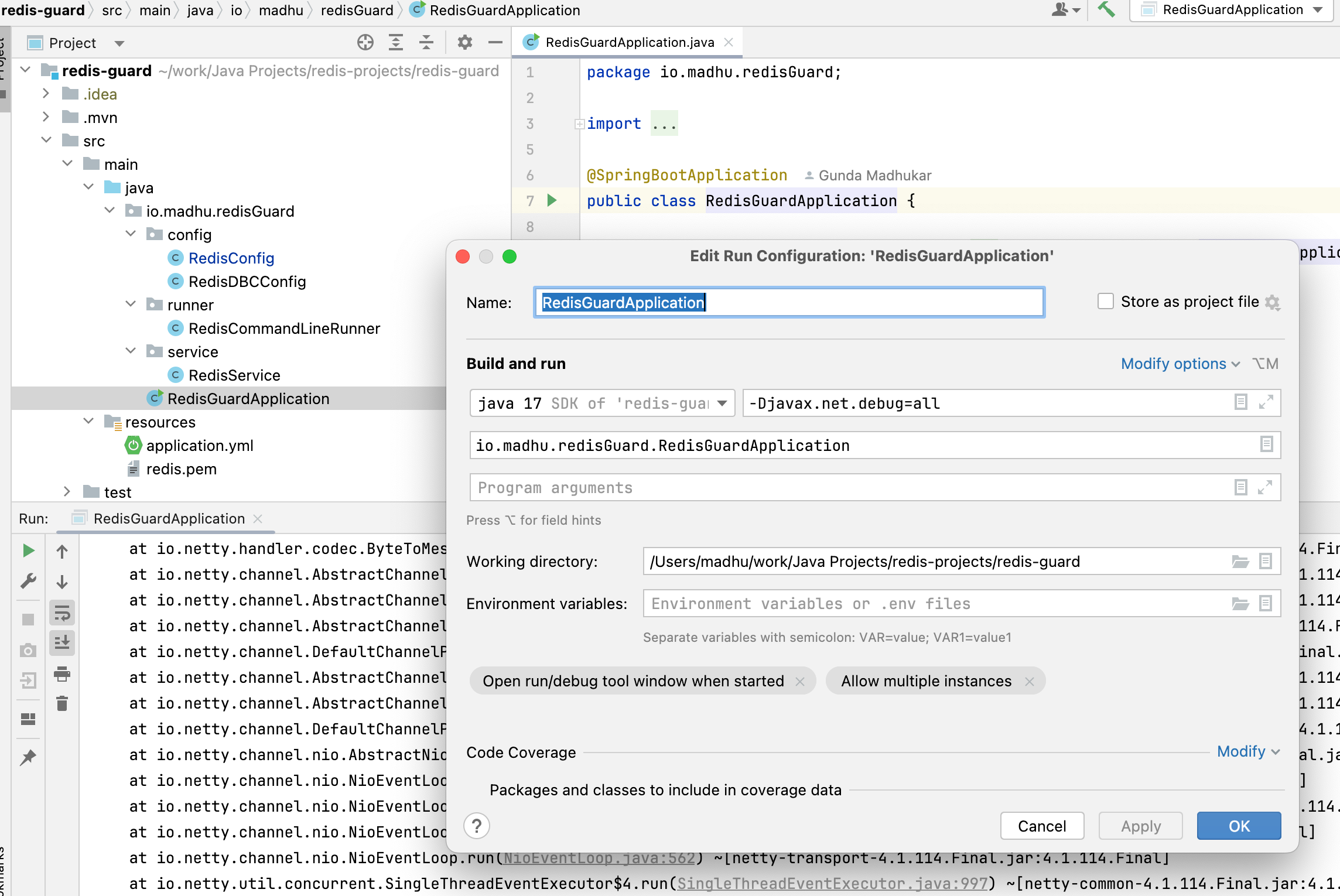Click the up arrow stack trace icon
Screen dimensions: 1340x896
(62, 550)
